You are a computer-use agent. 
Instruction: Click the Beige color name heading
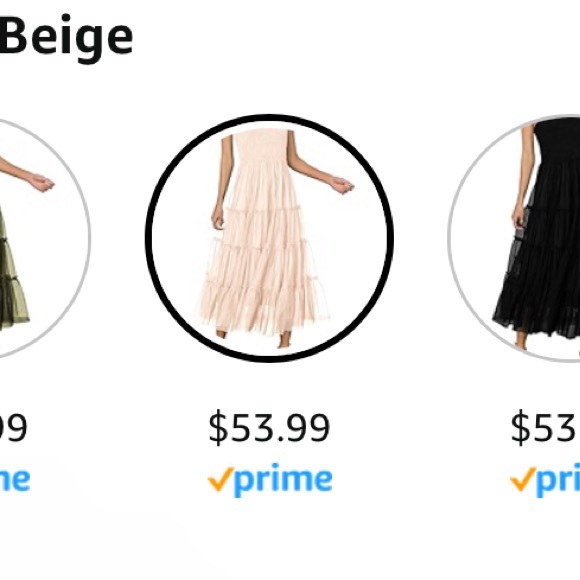(66, 36)
